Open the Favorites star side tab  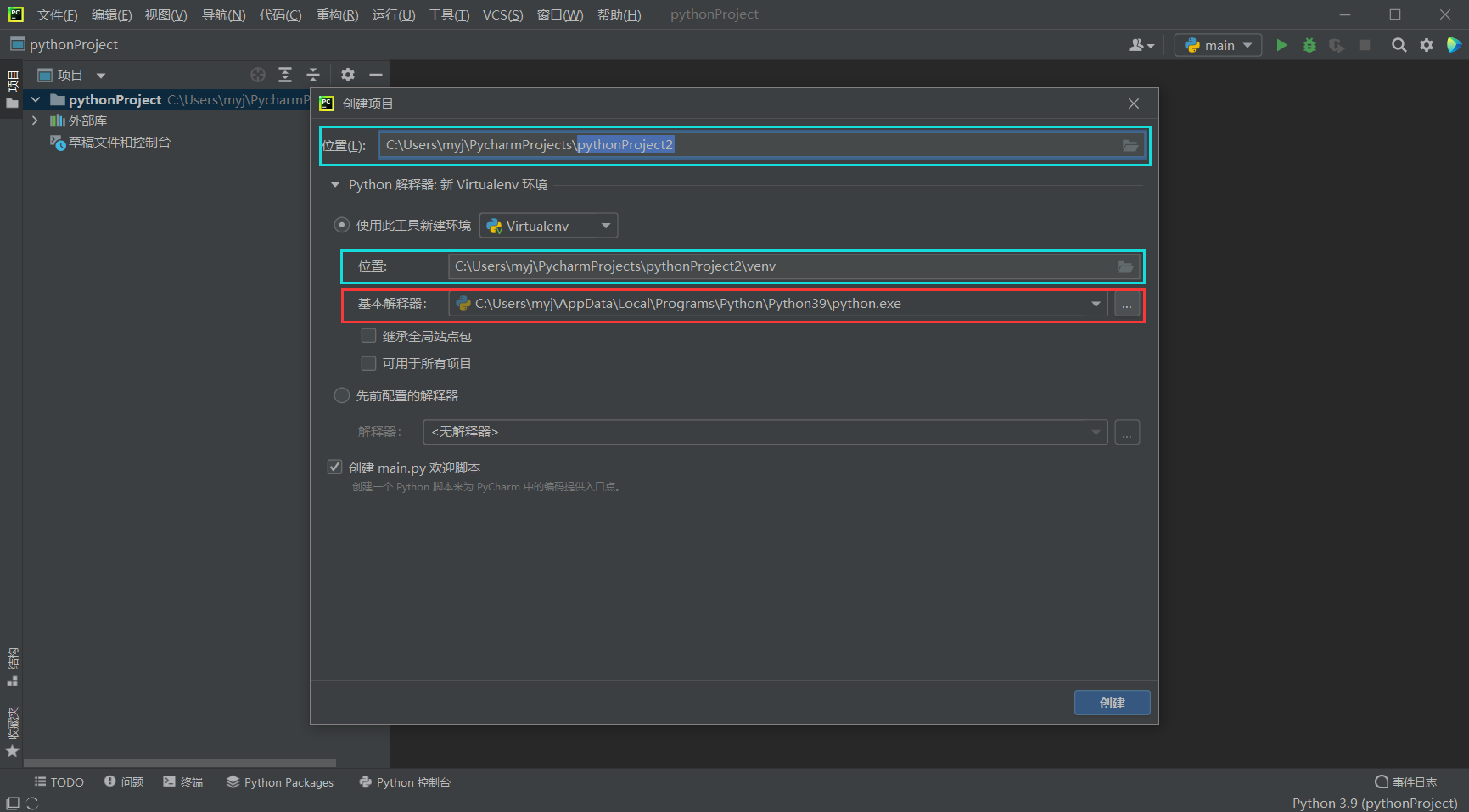pos(12,732)
